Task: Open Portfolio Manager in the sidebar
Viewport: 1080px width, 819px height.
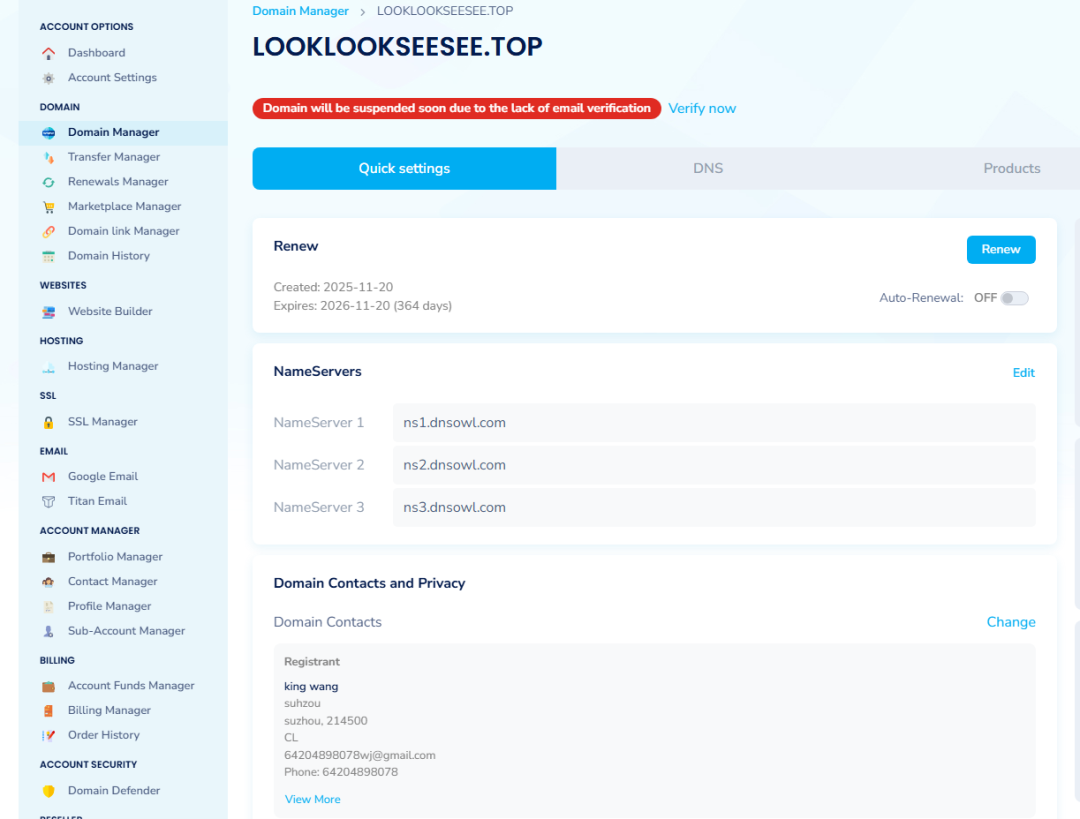Action: (x=115, y=556)
